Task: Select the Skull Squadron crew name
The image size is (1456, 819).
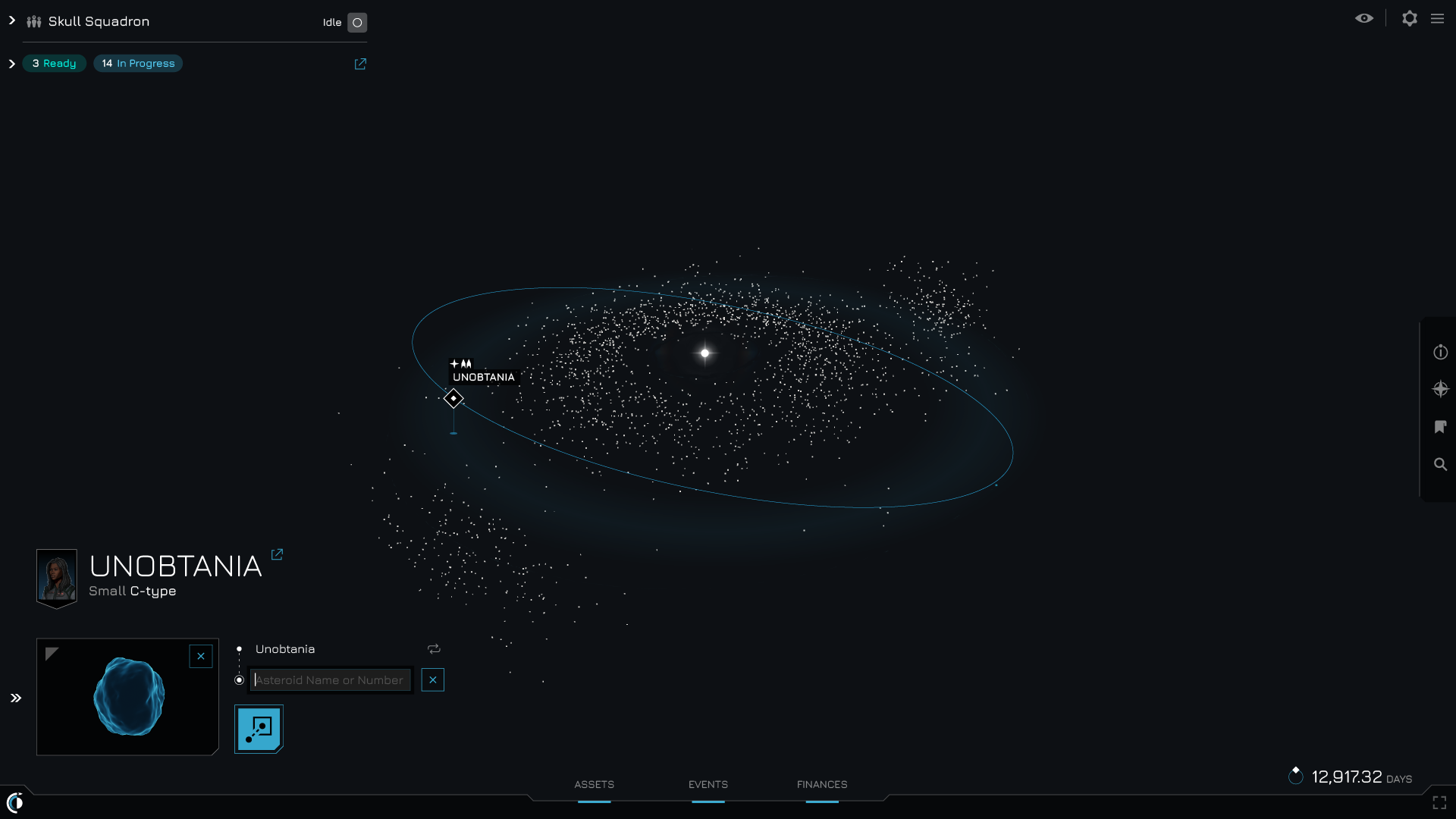Action: click(x=99, y=21)
